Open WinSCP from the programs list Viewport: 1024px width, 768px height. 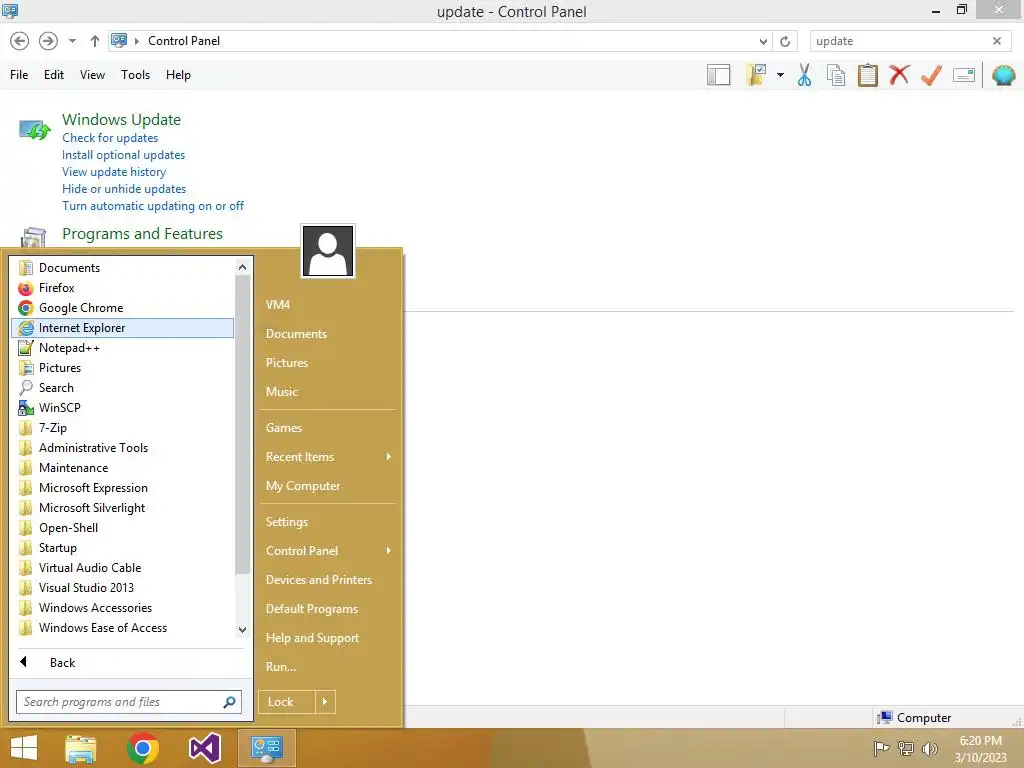(123, 408)
